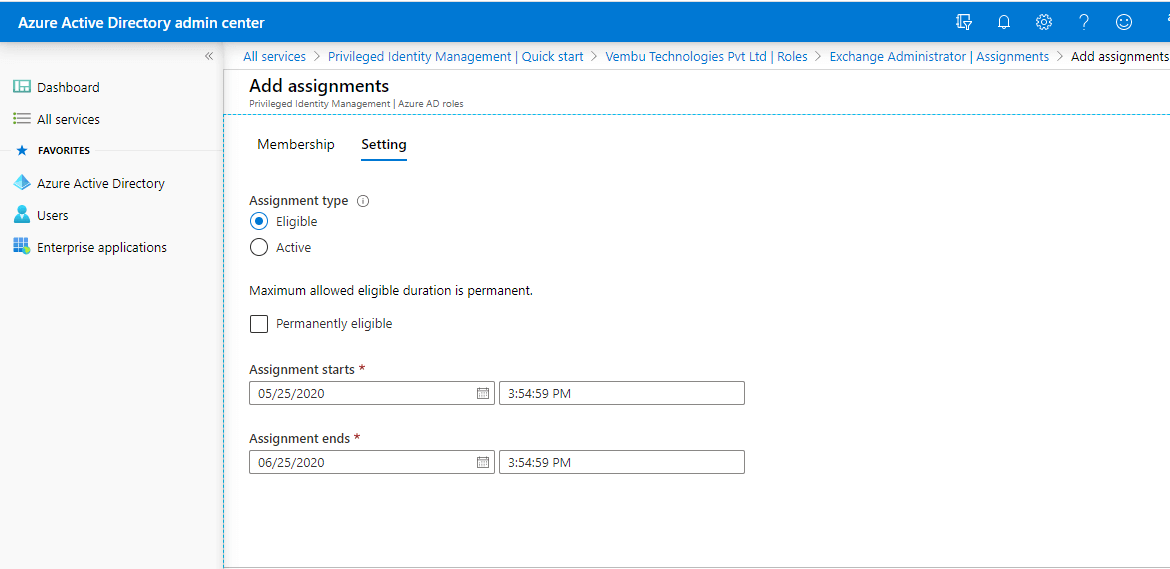This screenshot has width=1170, height=569.
Task: Click the feedback smiley icon
Action: [x=1124, y=22]
